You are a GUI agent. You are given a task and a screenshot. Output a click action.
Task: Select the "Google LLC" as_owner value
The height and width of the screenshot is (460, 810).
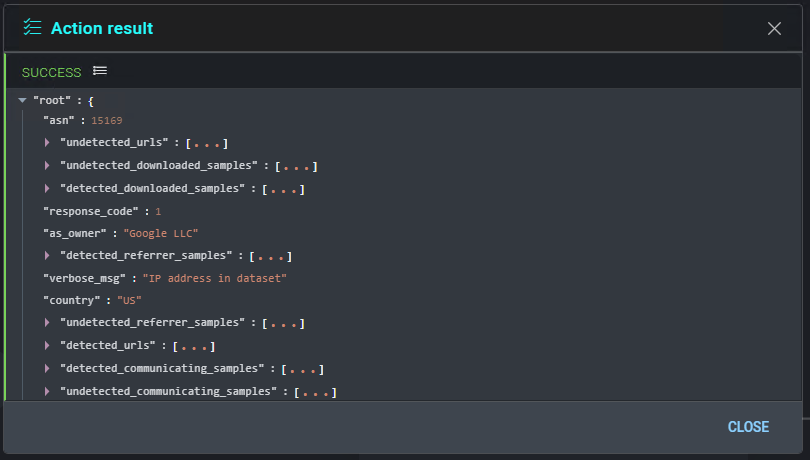click(153, 233)
